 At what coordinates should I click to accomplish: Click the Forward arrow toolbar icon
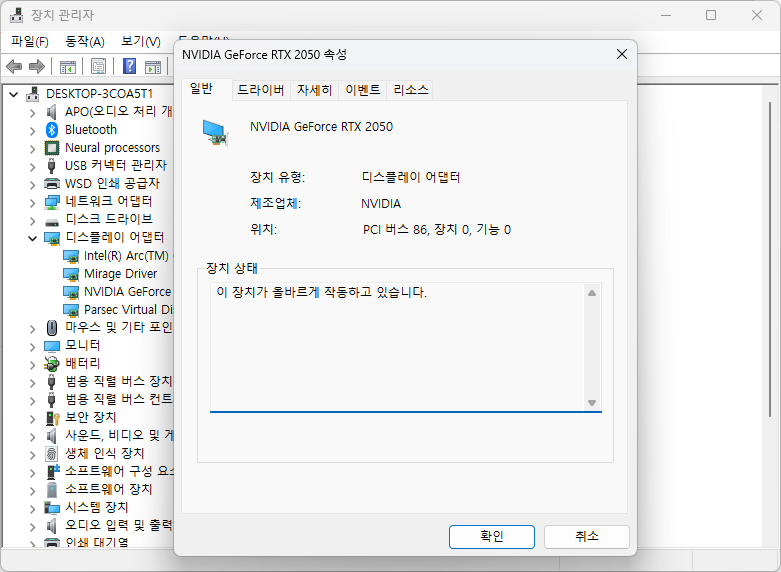37,66
